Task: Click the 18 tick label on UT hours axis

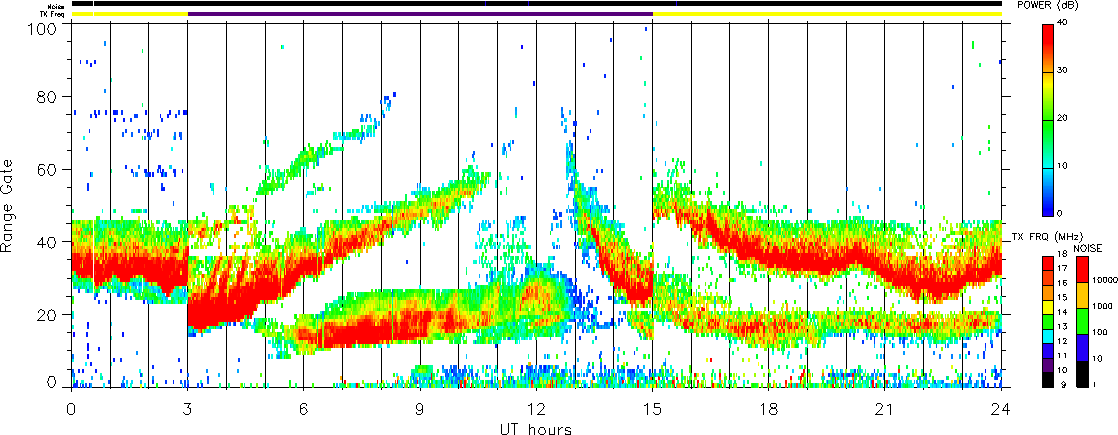Action: 769,409
